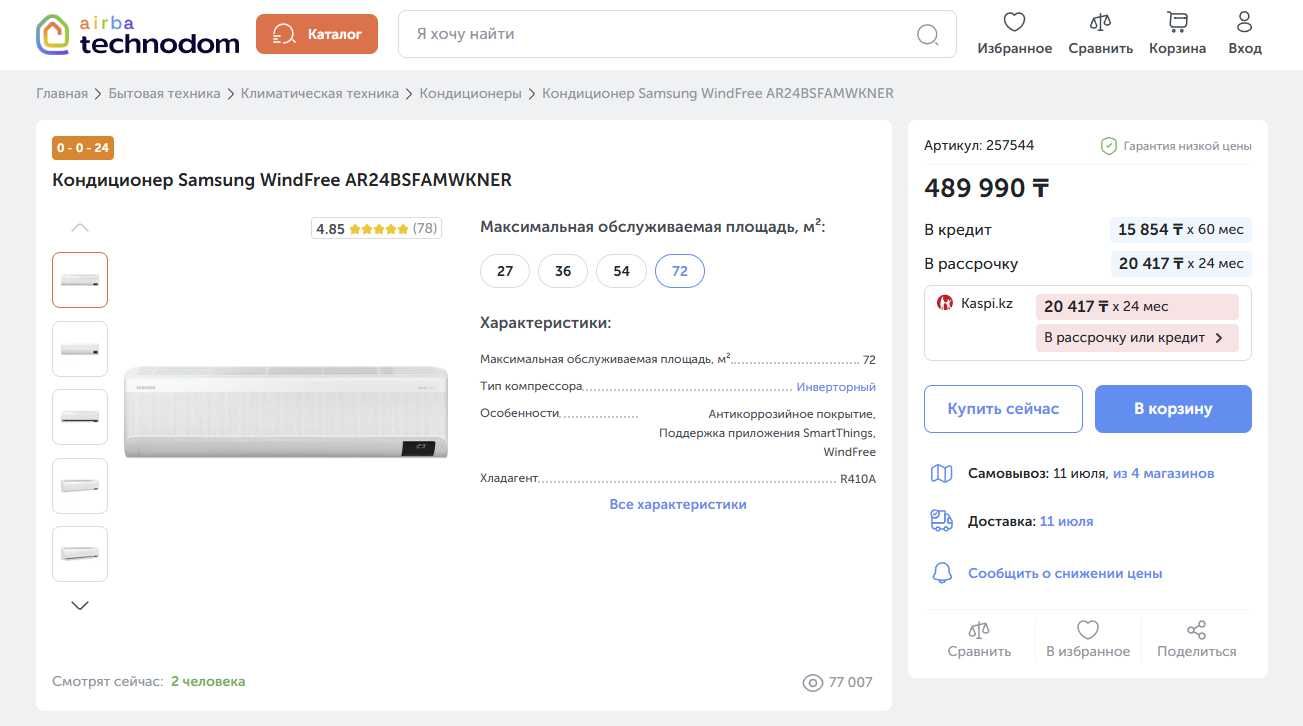
Task: Show previous thumbnails with up chevron
Action: [x=80, y=228]
